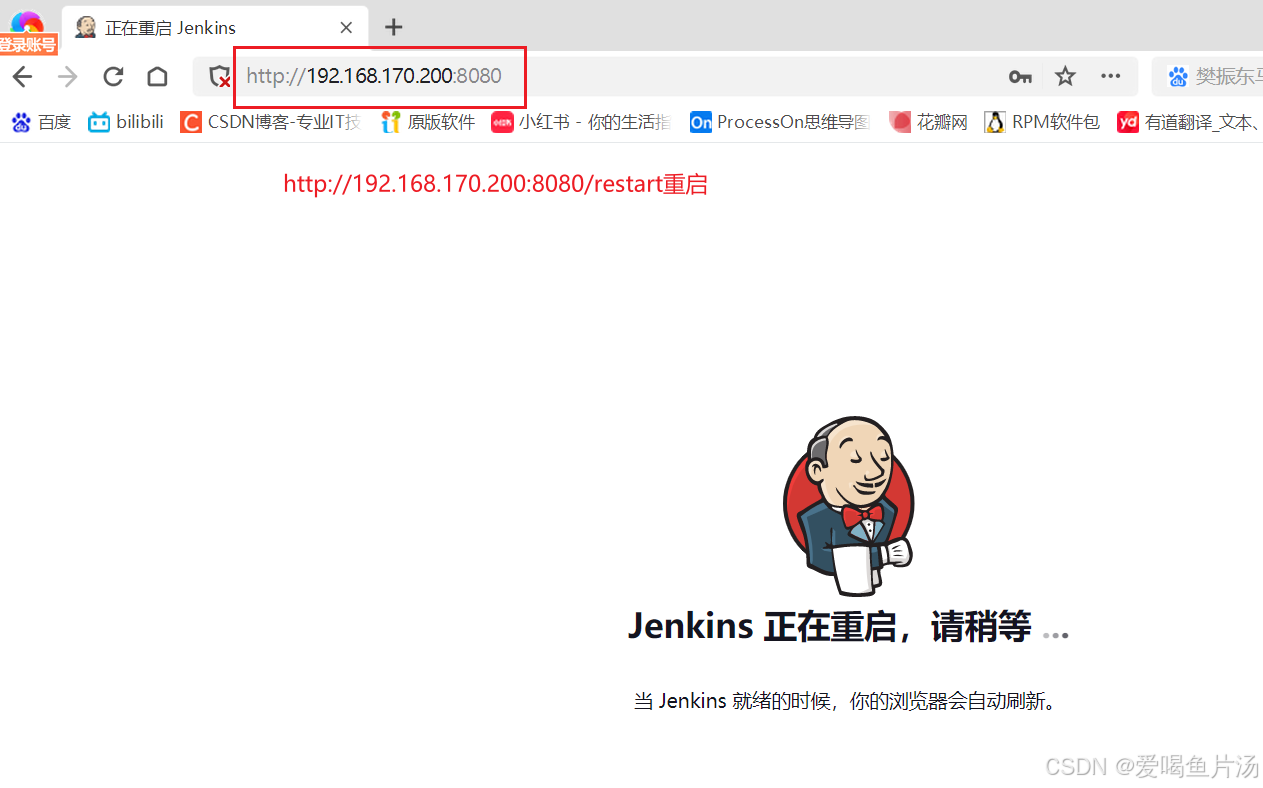The height and width of the screenshot is (788, 1263).
Task: Click the Jenkins favicon on the tab
Action: coord(86,28)
